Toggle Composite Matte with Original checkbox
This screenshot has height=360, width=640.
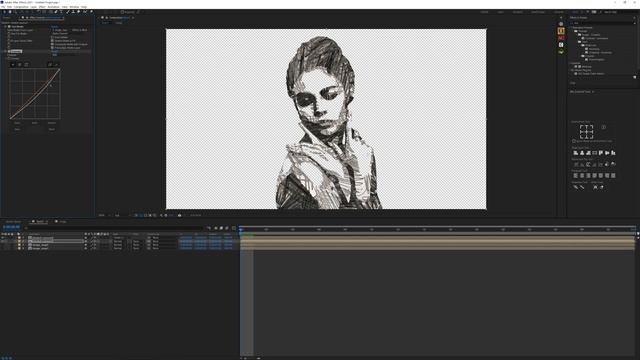[52, 44]
